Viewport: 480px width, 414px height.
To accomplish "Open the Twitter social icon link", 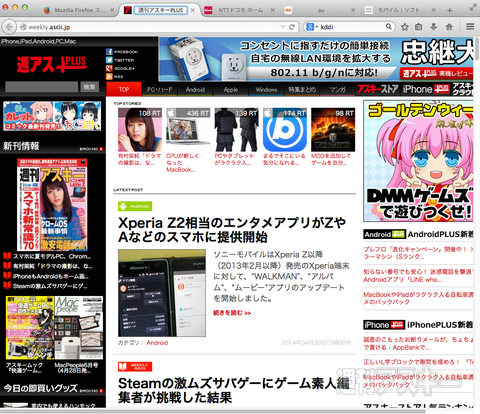I will pos(120,60).
